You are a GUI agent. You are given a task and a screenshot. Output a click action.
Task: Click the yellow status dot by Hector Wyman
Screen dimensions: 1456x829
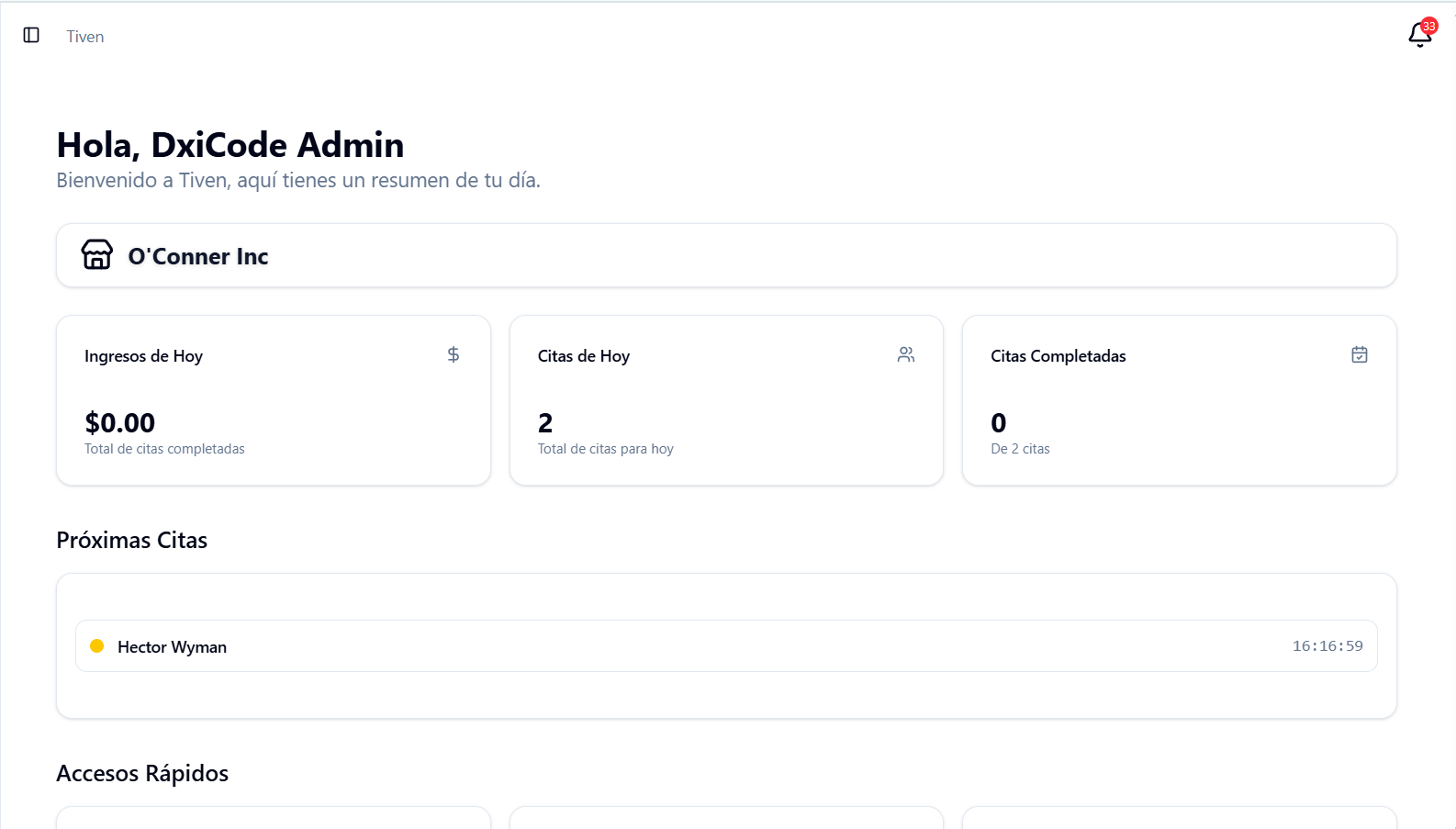97,646
